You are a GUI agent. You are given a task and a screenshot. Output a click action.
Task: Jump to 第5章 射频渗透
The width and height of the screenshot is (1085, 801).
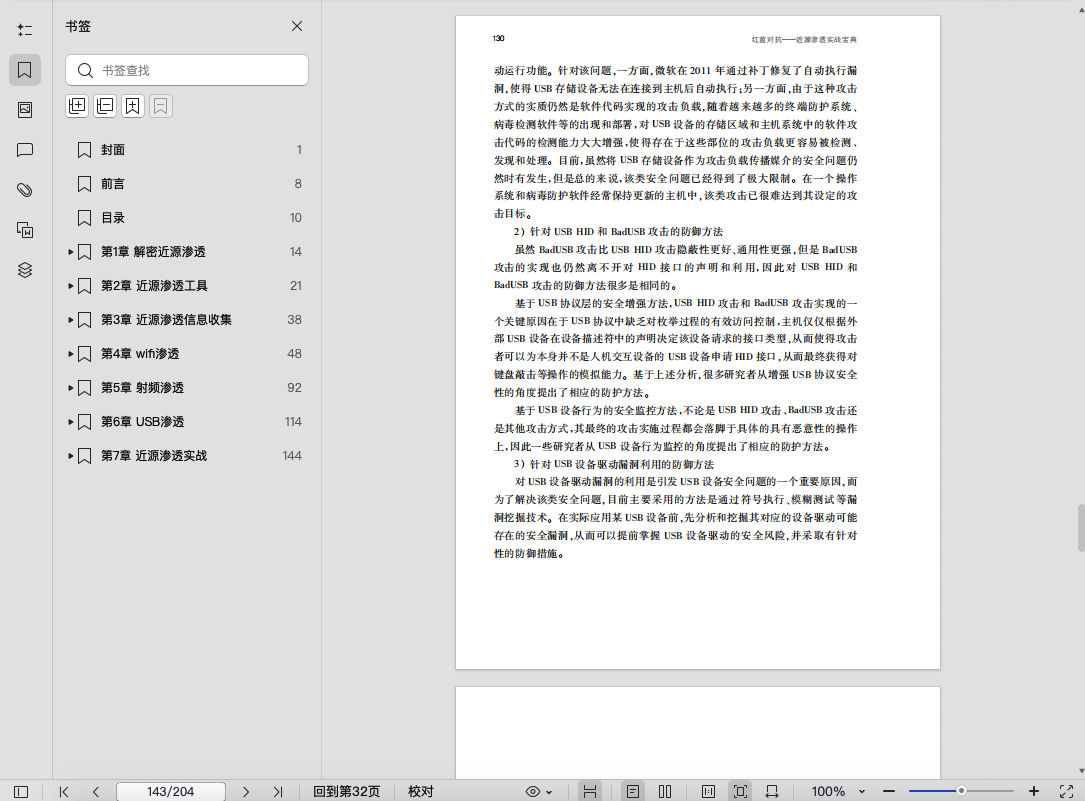pyautogui.click(x=143, y=387)
